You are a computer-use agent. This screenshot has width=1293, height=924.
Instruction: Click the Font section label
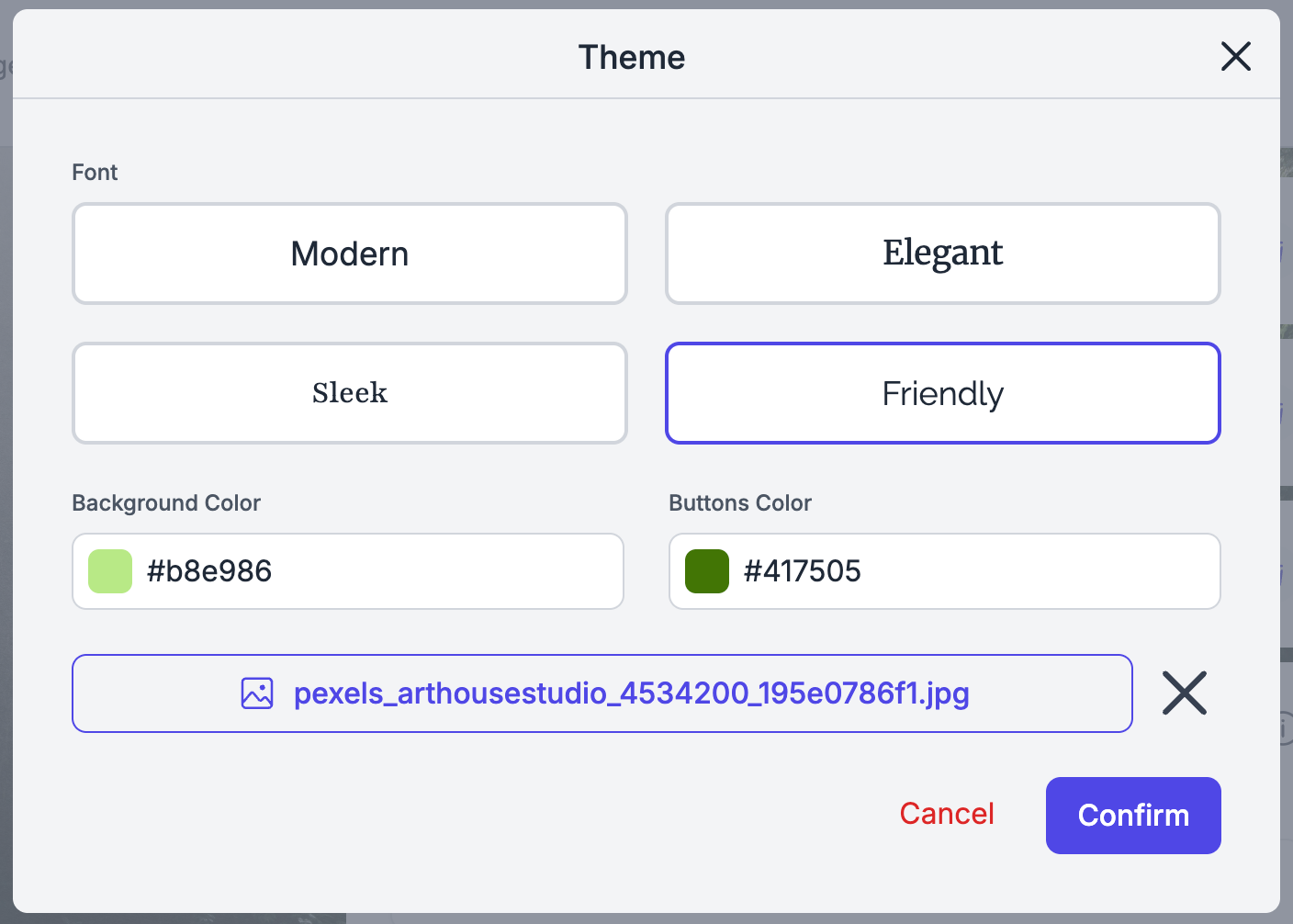click(x=95, y=173)
